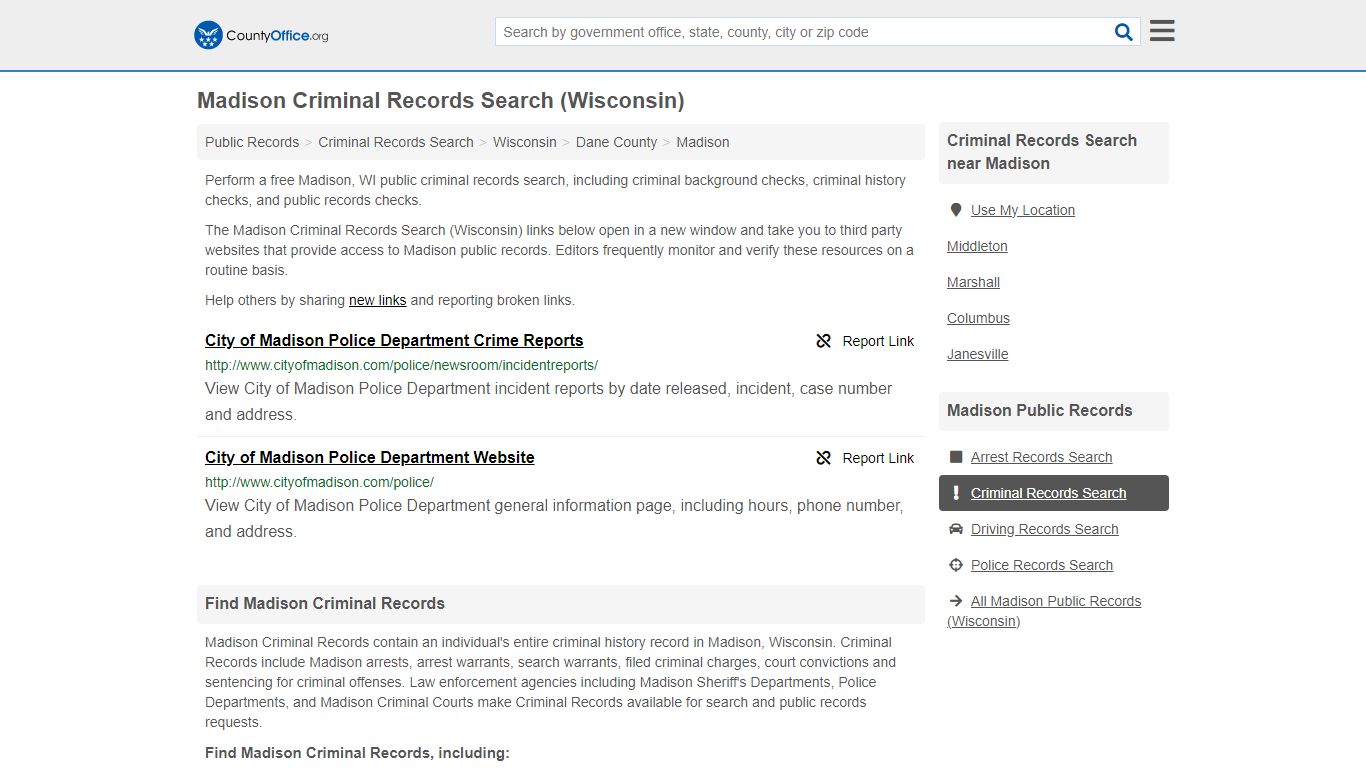Click the broken-link icon for Police Department Website
1366x768 pixels.
[x=824, y=458]
